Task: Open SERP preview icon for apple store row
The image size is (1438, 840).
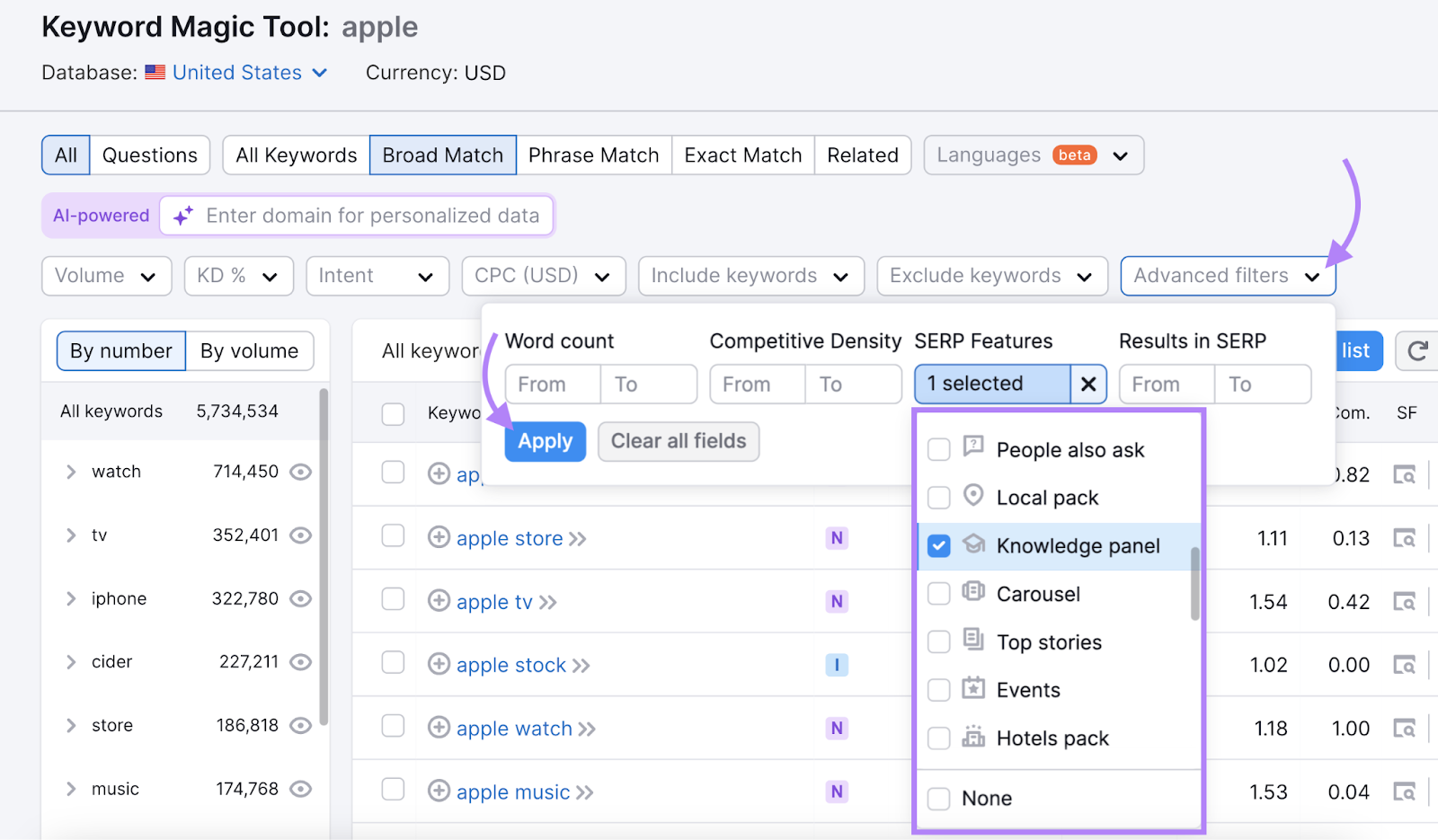Action: pos(1405,537)
